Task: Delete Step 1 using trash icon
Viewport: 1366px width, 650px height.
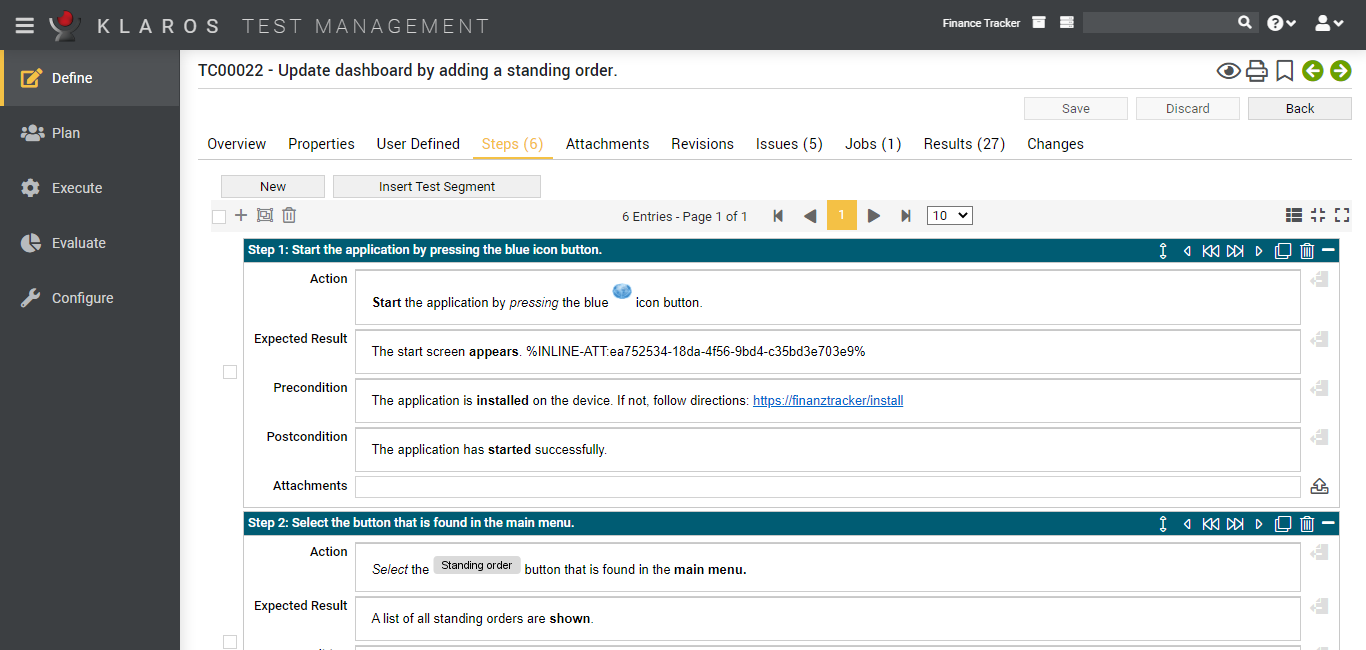Action: pos(1307,250)
